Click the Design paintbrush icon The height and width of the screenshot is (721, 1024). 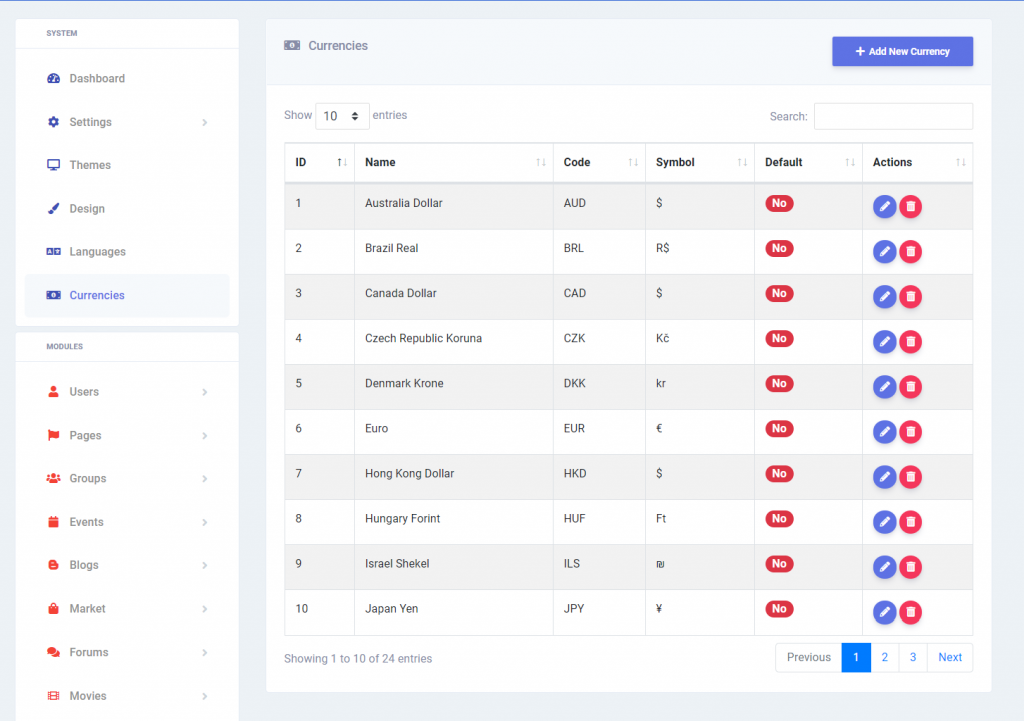[x=54, y=208]
